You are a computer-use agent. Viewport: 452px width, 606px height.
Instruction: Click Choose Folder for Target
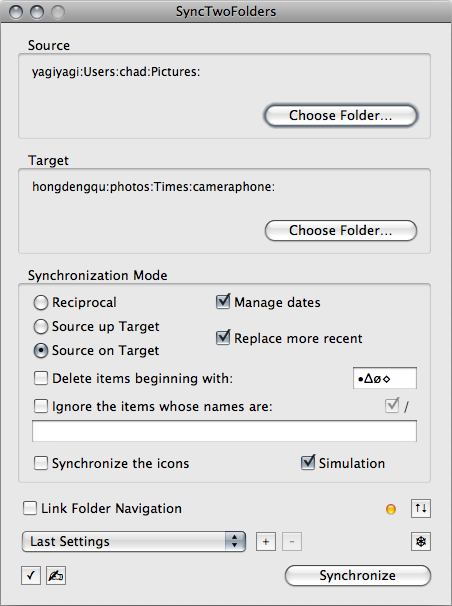(341, 230)
